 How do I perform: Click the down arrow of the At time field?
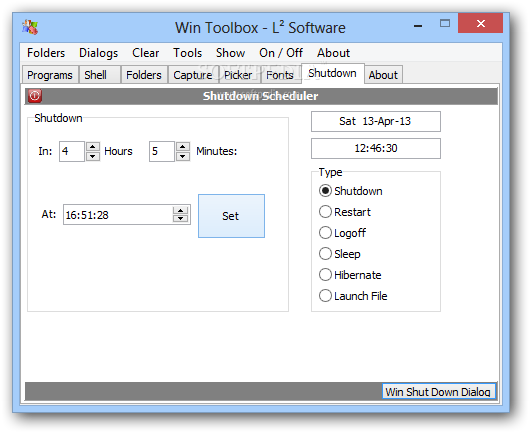click(180, 218)
